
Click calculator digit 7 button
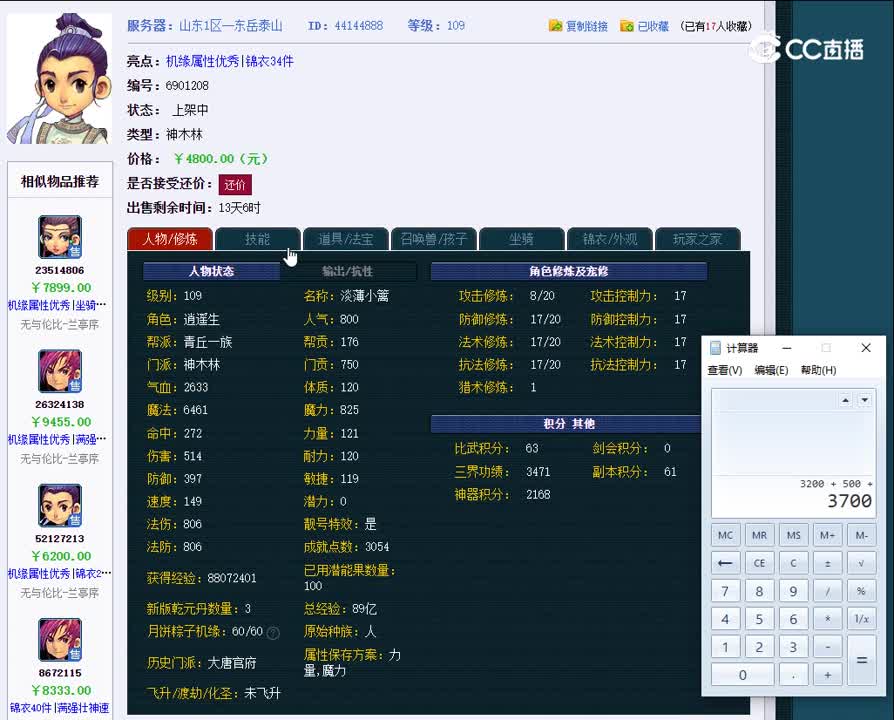(x=725, y=591)
